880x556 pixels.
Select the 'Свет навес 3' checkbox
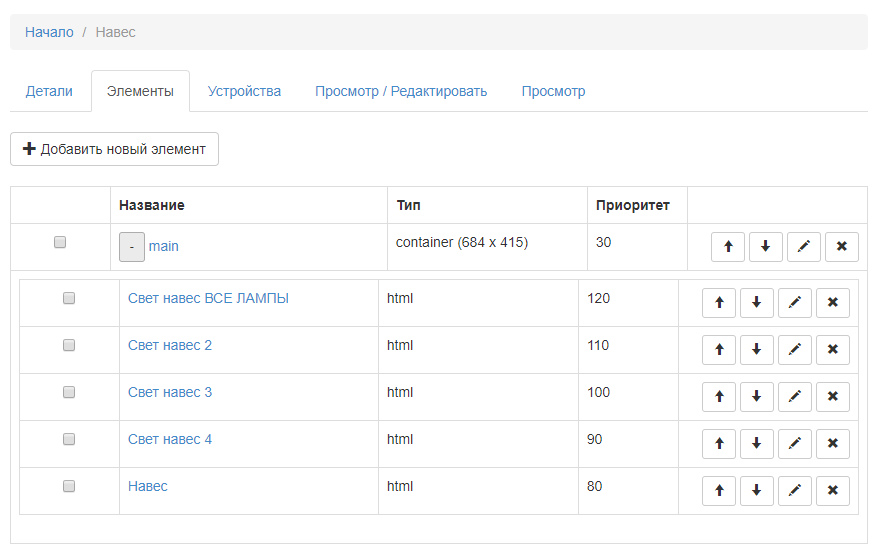(69, 392)
